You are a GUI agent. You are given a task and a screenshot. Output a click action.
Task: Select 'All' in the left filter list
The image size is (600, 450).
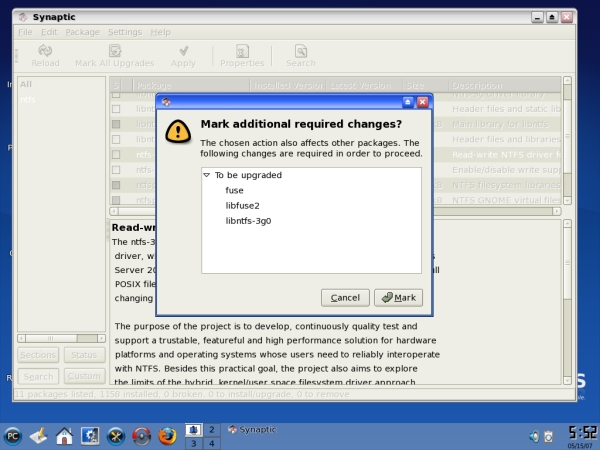[61, 84]
